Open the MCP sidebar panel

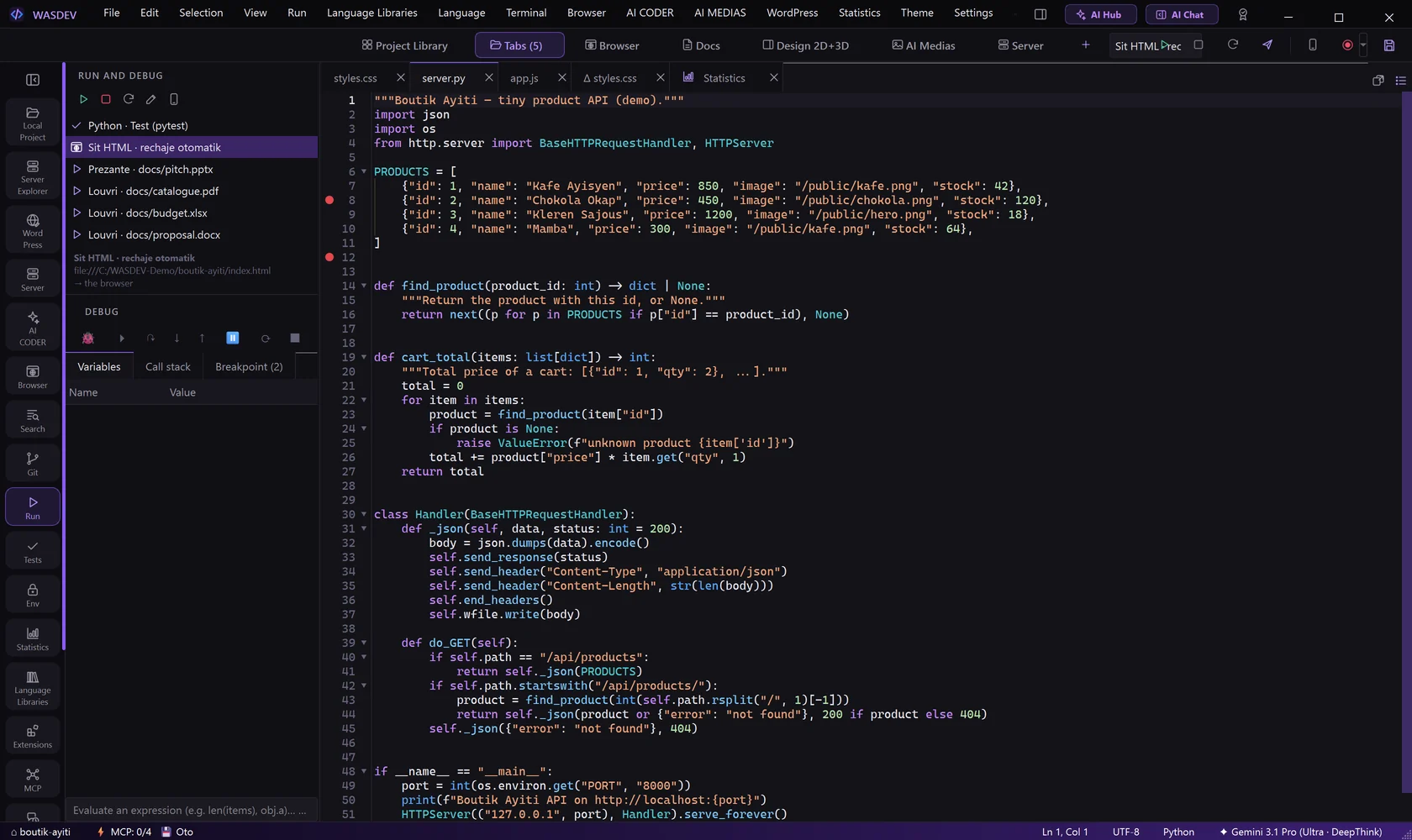[33, 779]
